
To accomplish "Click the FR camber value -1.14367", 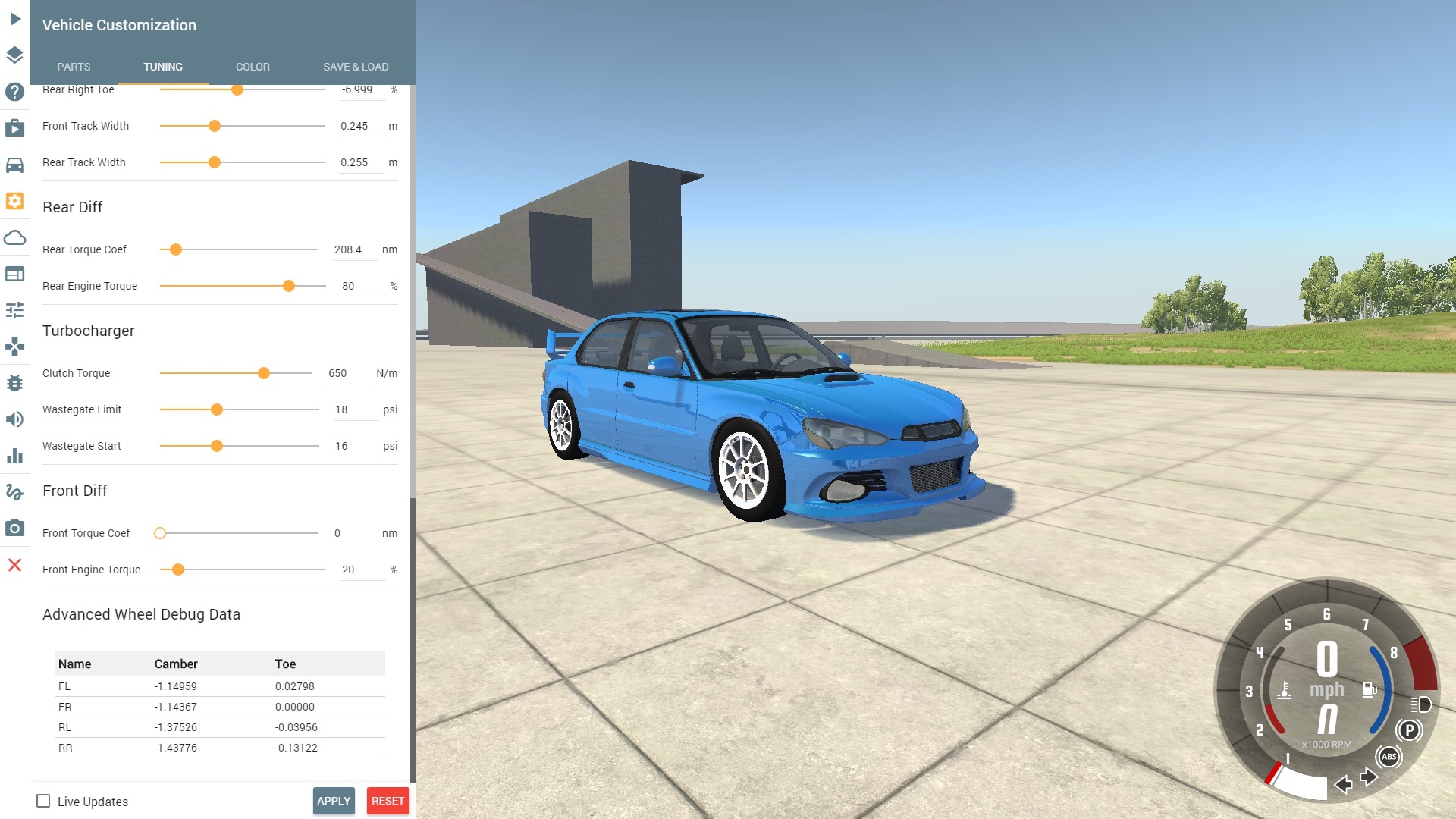I will pyautogui.click(x=175, y=707).
